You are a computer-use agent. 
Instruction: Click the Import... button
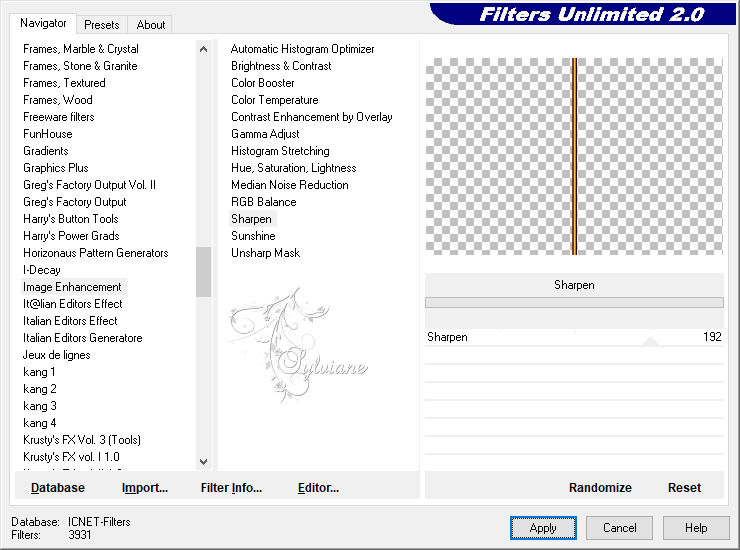pyautogui.click(x=145, y=487)
